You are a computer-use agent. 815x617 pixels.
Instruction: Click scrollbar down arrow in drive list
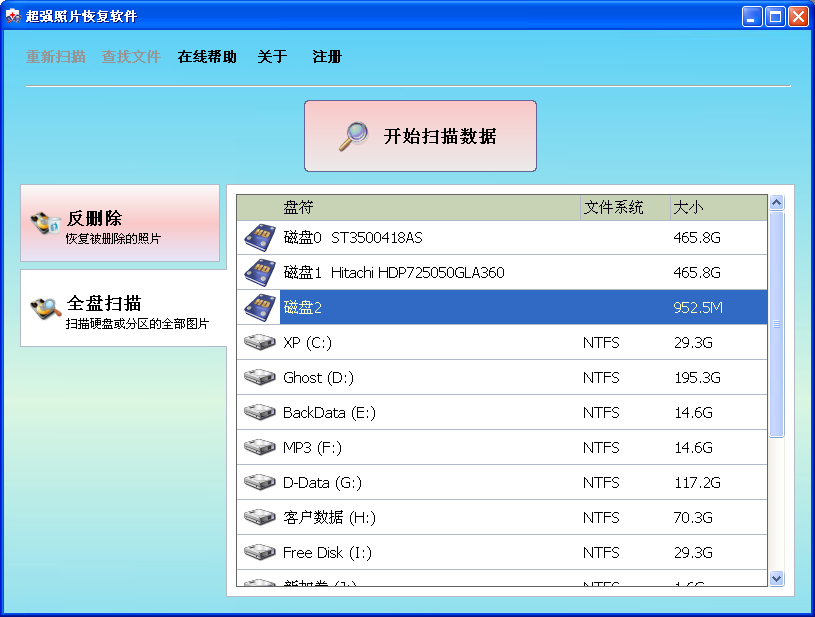tap(776, 578)
